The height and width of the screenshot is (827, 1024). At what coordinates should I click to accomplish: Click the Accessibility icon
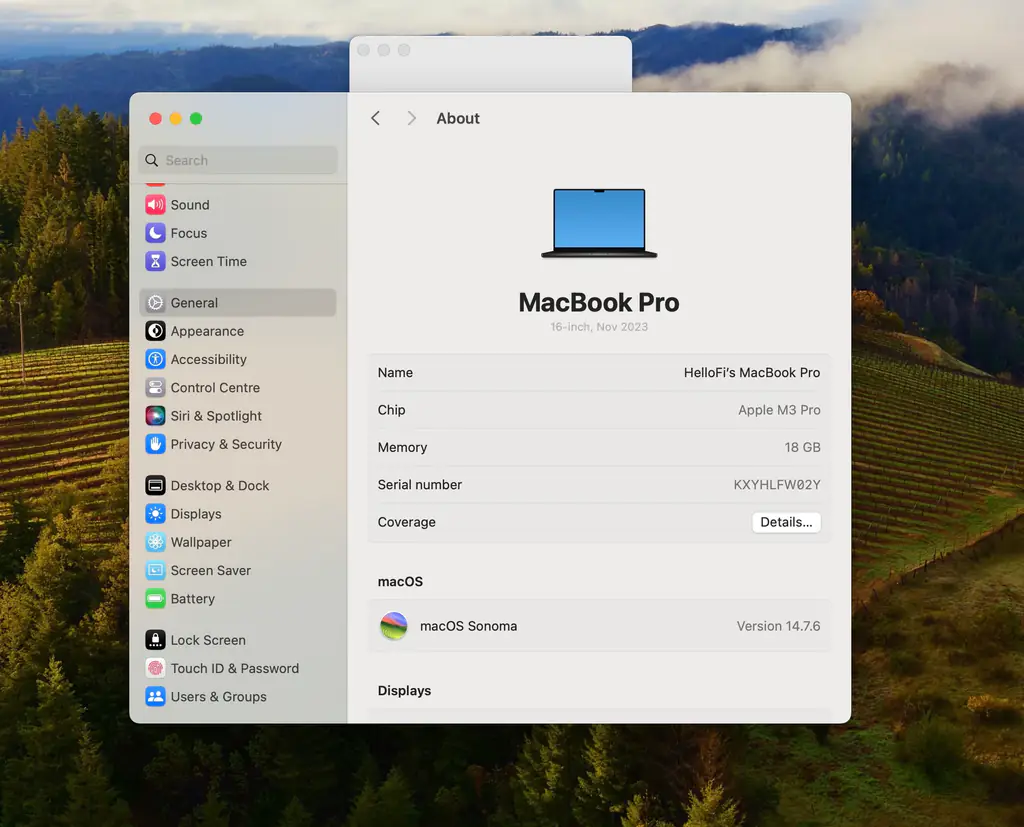click(155, 359)
